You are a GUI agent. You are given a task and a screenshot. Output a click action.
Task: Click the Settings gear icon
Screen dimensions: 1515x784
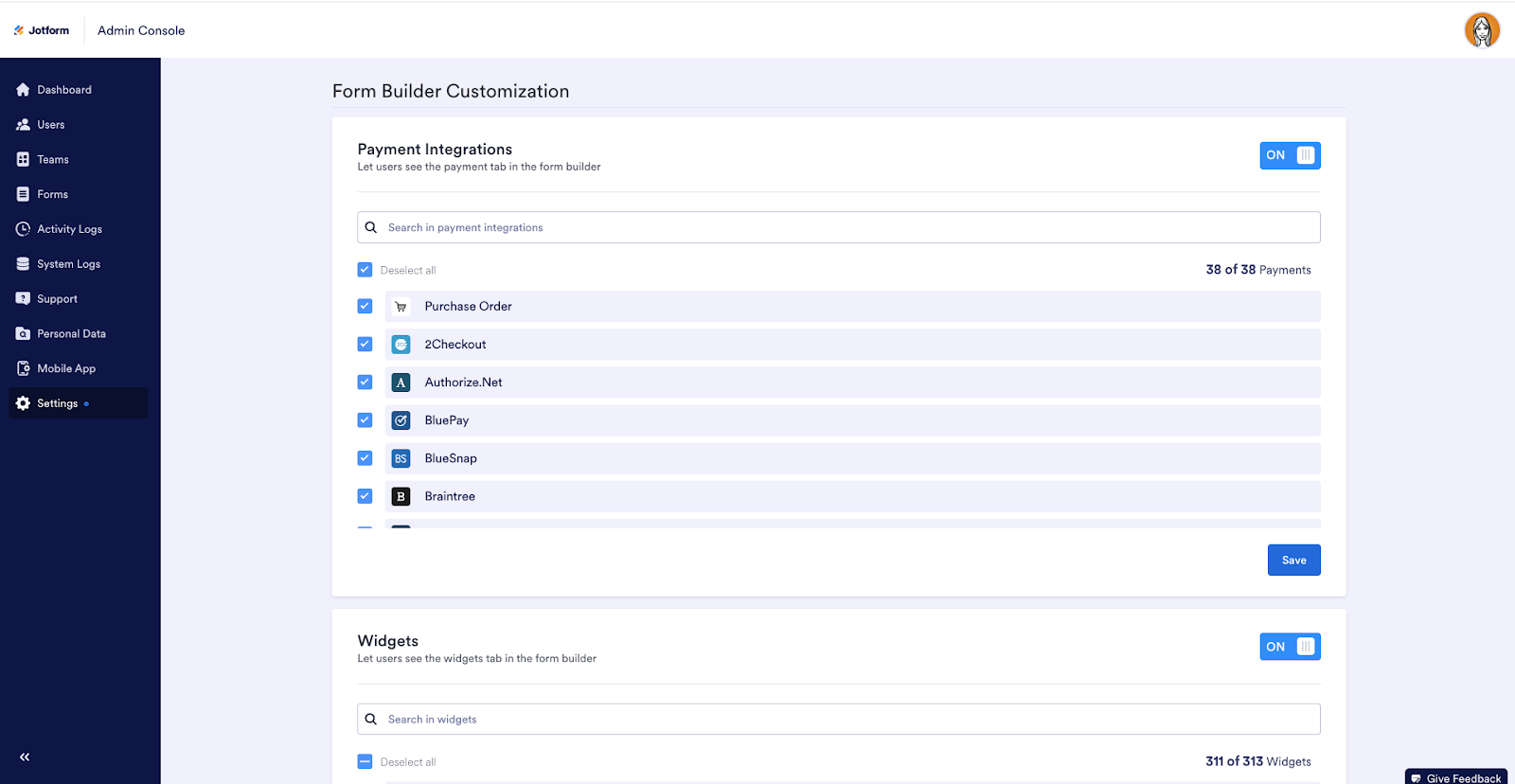pyautogui.click(x=23, y=403)
